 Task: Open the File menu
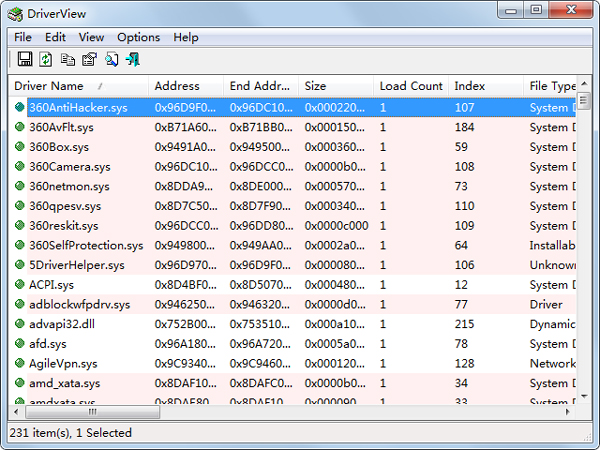pos(23,37)
